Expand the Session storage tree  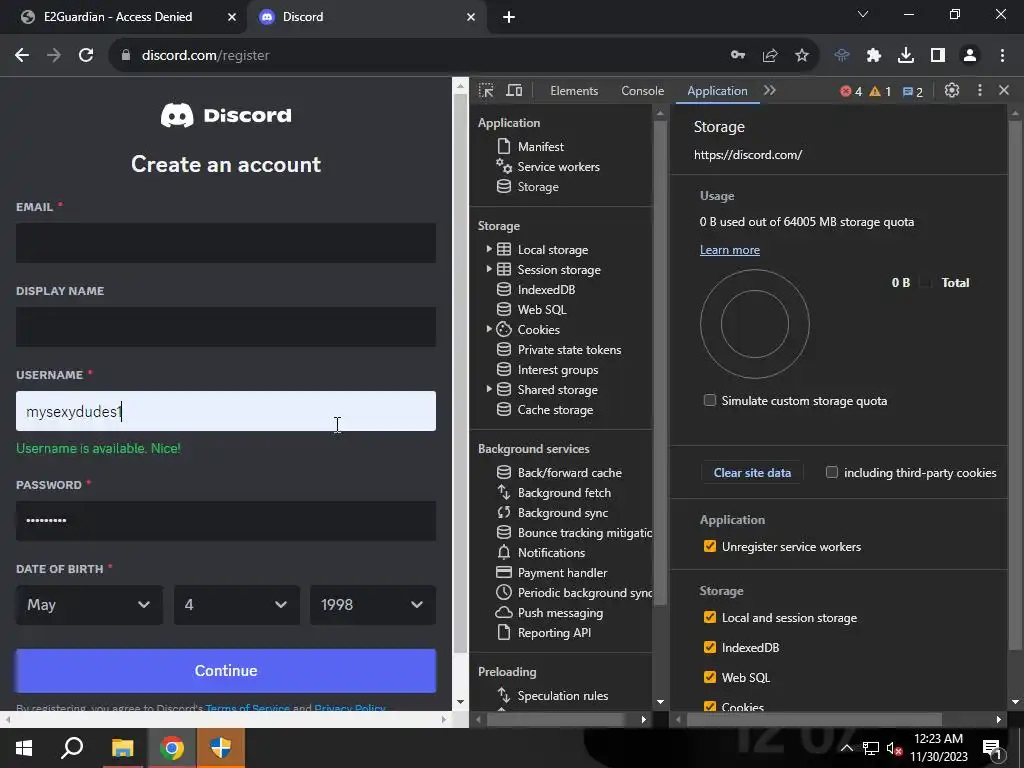tap(488, 269)
